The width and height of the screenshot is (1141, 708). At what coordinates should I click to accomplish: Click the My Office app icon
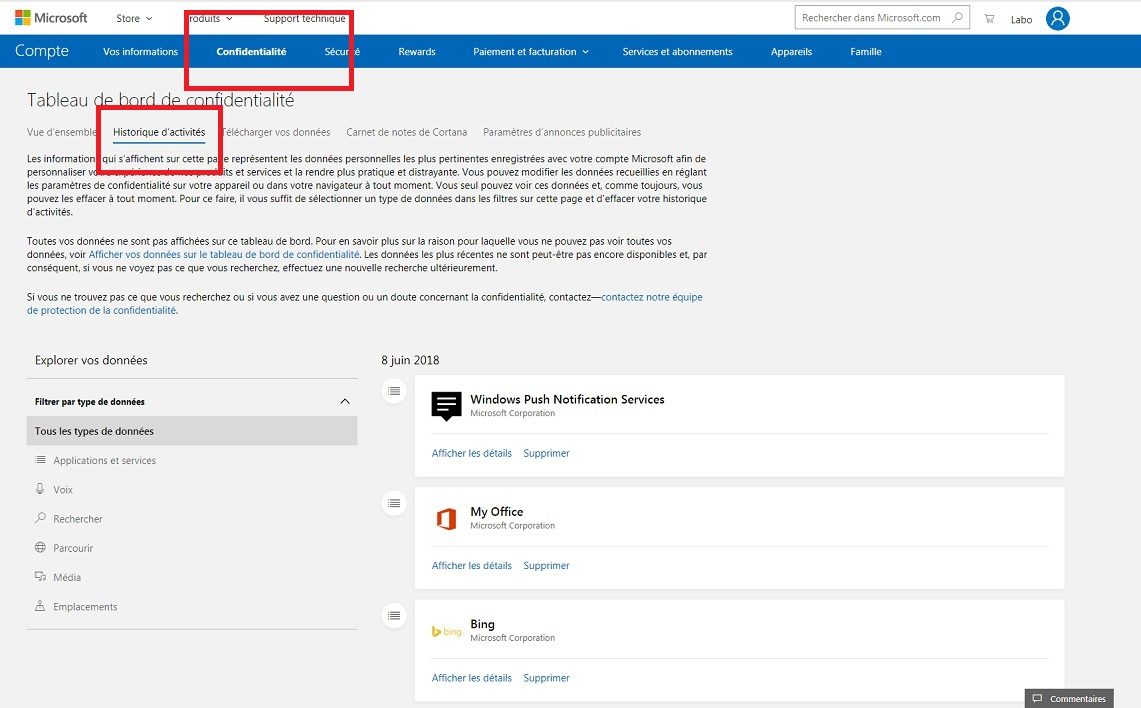click(446, 519)
